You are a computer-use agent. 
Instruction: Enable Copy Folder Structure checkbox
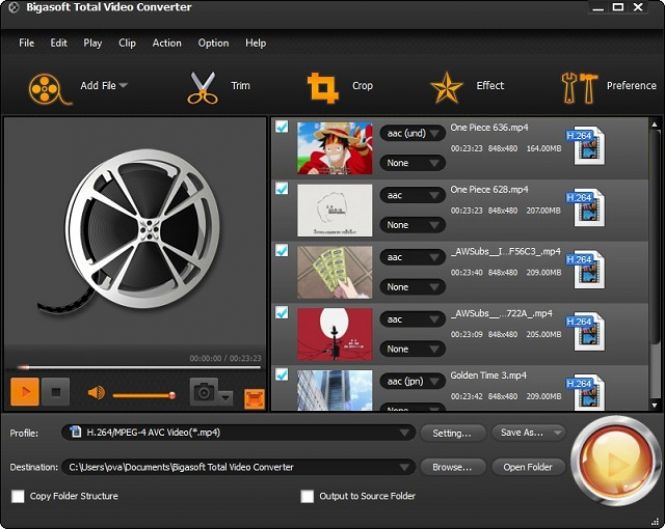(x=18, y=496)
